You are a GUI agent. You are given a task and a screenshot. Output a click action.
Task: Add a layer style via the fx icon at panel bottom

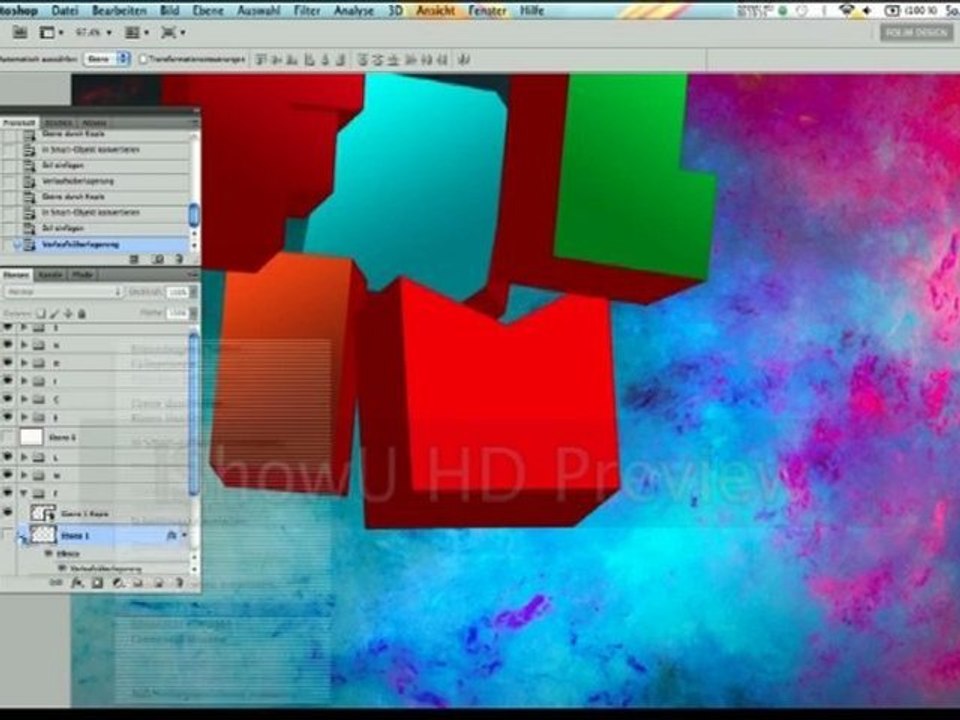77,583
